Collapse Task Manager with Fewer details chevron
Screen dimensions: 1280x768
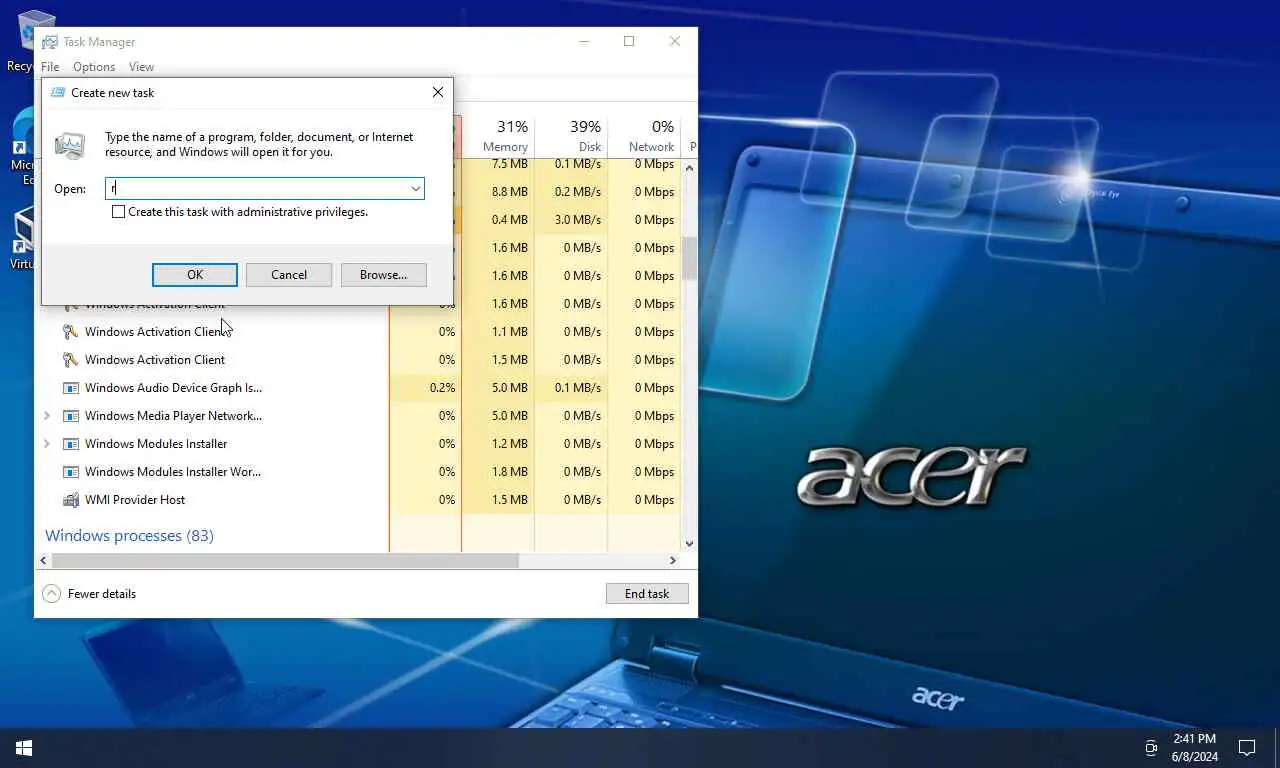tap(52, 594)
